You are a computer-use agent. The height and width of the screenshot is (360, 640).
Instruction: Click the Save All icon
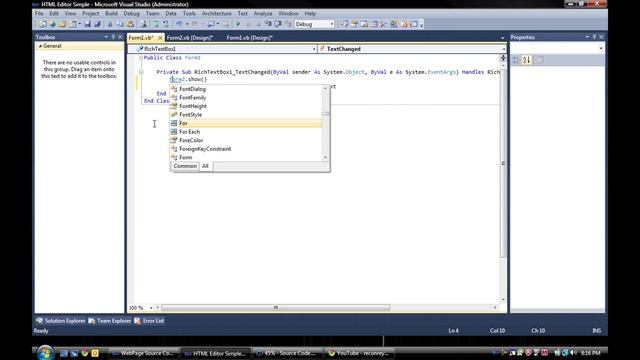(x=97, y=24)
